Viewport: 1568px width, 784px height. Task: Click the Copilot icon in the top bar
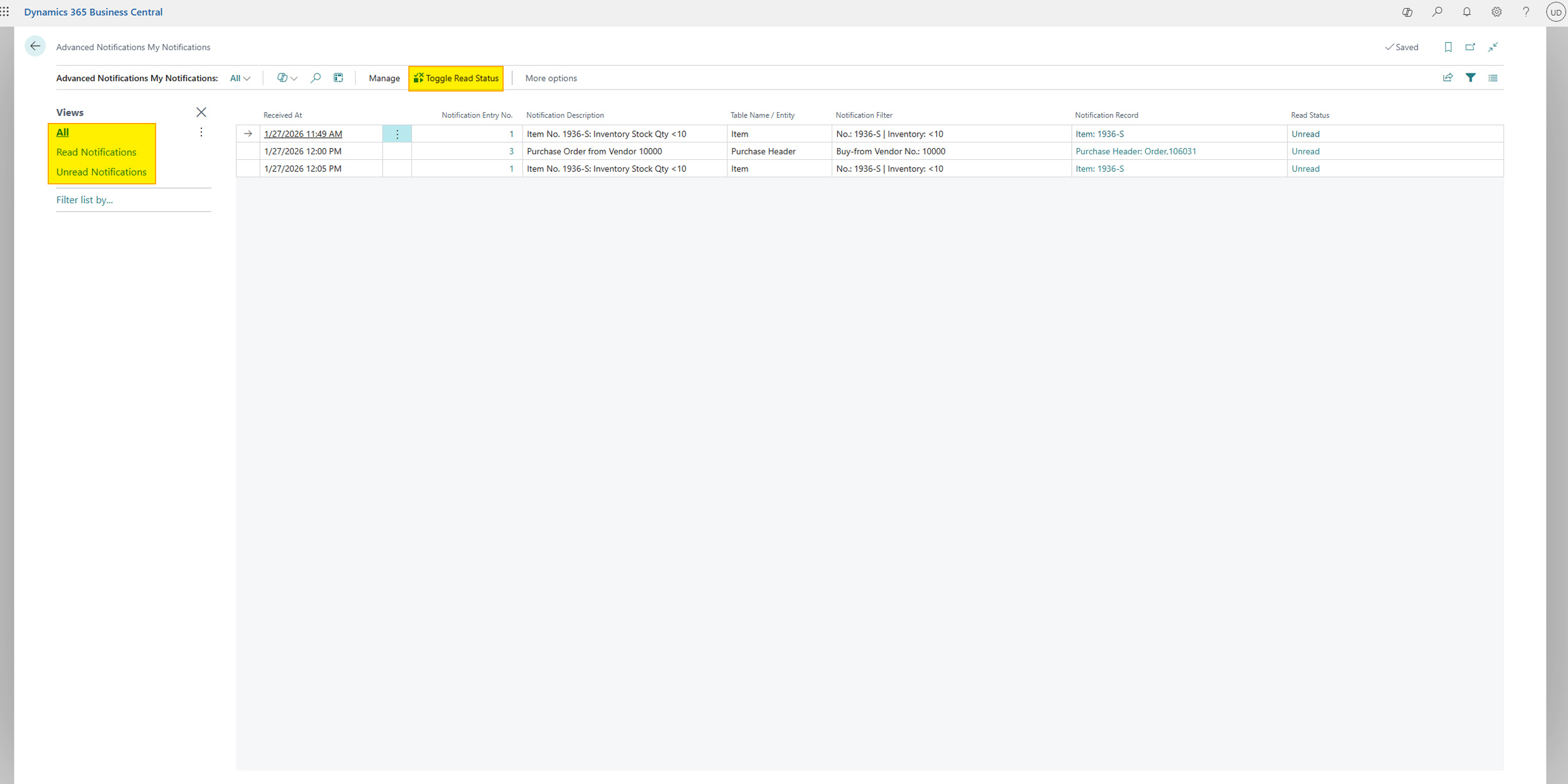click(x=1407, y=12)
